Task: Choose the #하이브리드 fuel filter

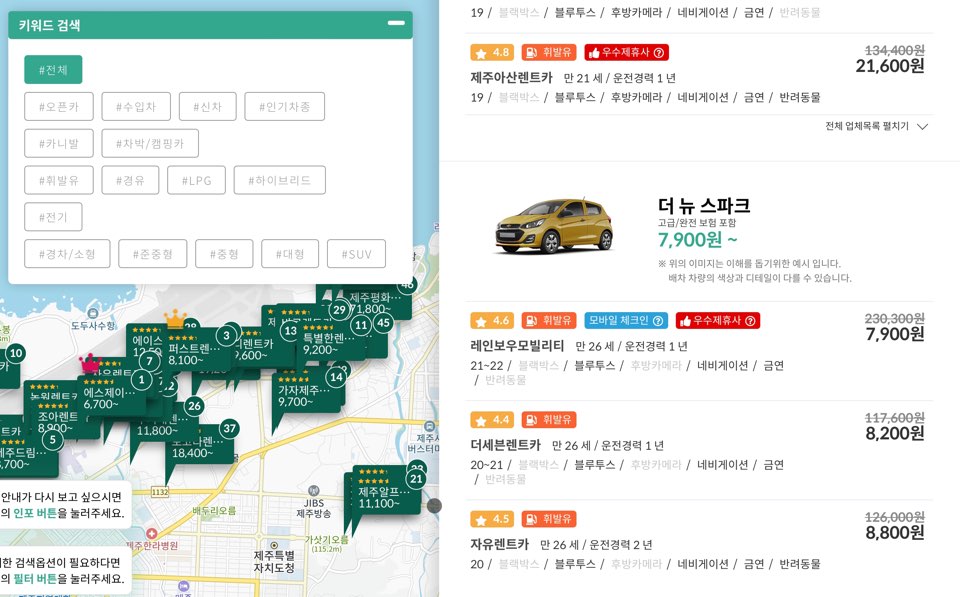Action: 280,180
